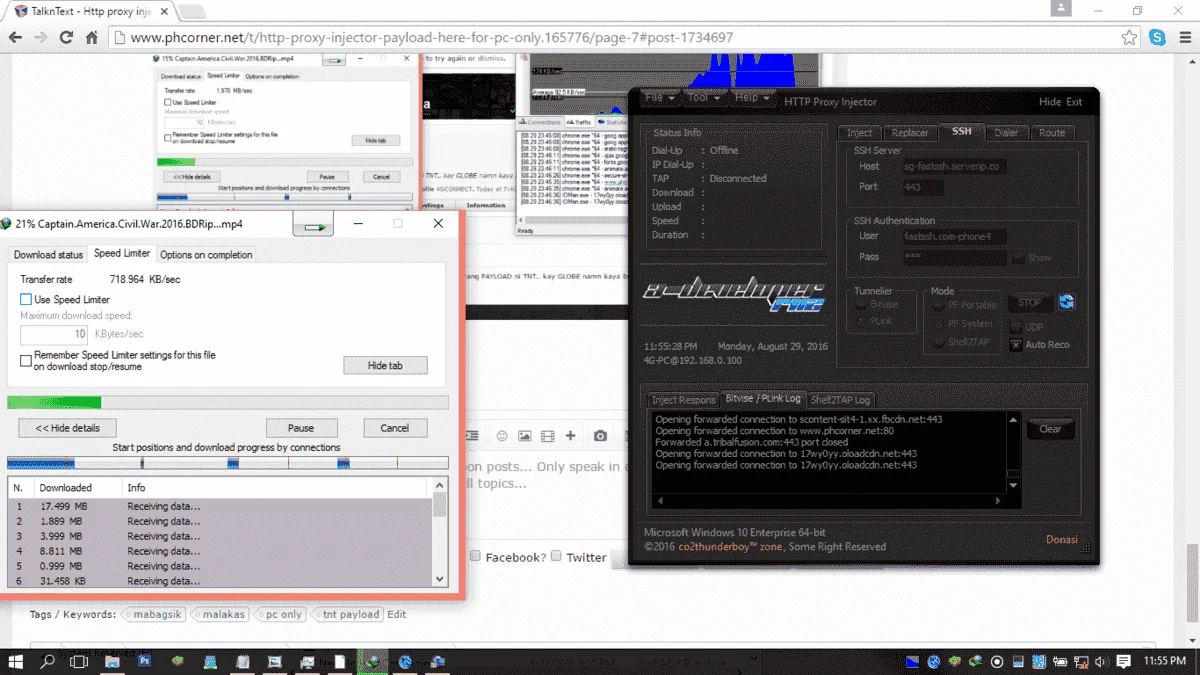This screenshot has width=1200, height=675.
Task: Click STOP in HTTP Proxy Injector
Action: [1029, 302]
